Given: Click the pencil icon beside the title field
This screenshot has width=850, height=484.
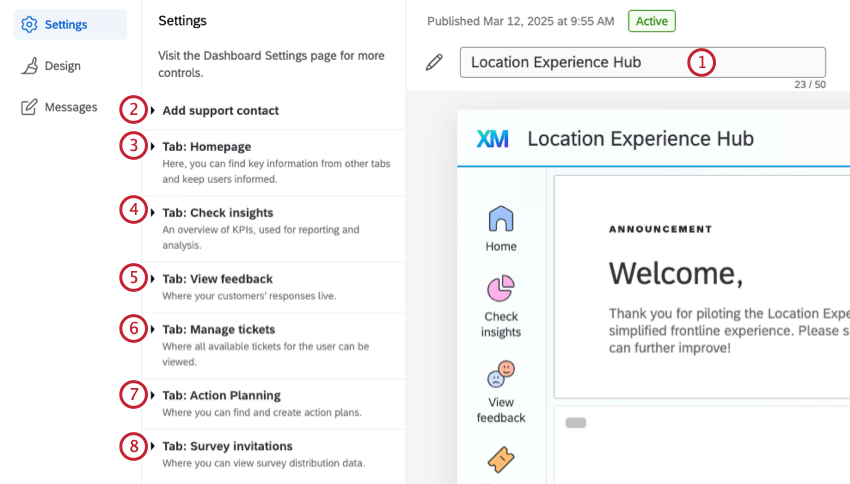Looking at the screenshot, I should point(434,62).
